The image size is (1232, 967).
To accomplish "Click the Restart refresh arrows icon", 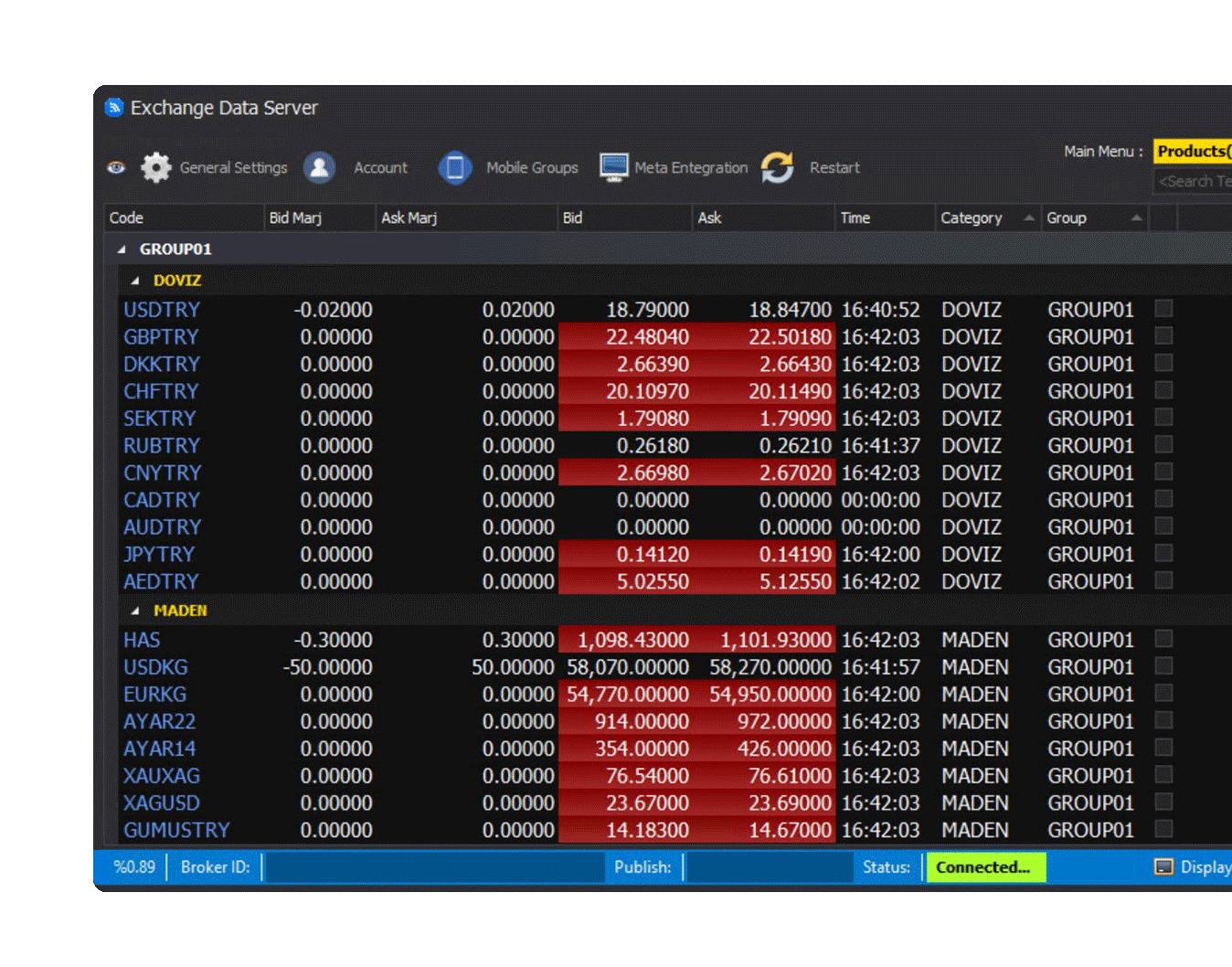I will [x=778, y=167].
